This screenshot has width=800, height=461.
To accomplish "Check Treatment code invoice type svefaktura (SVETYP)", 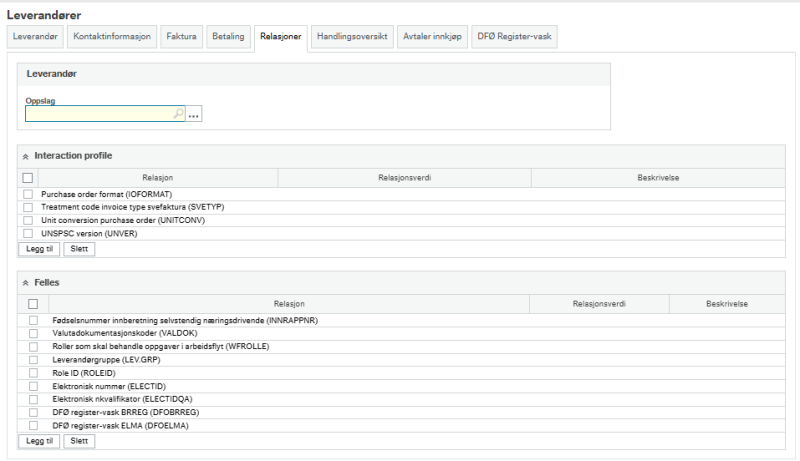I will click(28, 207).
